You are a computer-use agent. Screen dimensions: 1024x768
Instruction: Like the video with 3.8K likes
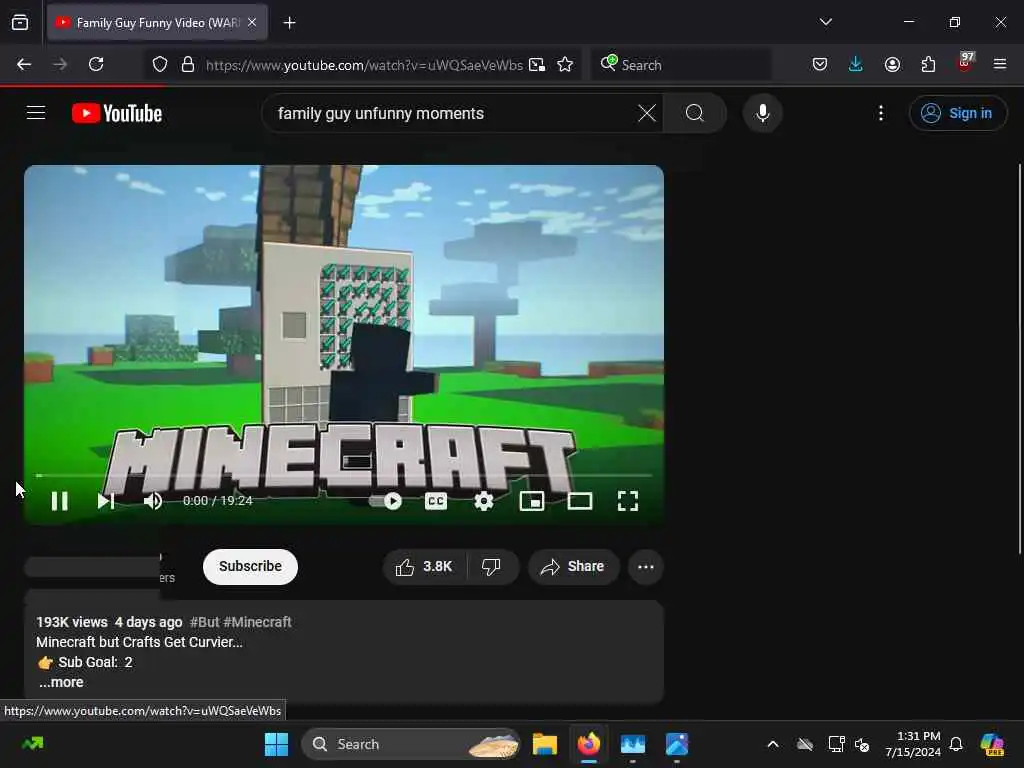coord(424,566)
